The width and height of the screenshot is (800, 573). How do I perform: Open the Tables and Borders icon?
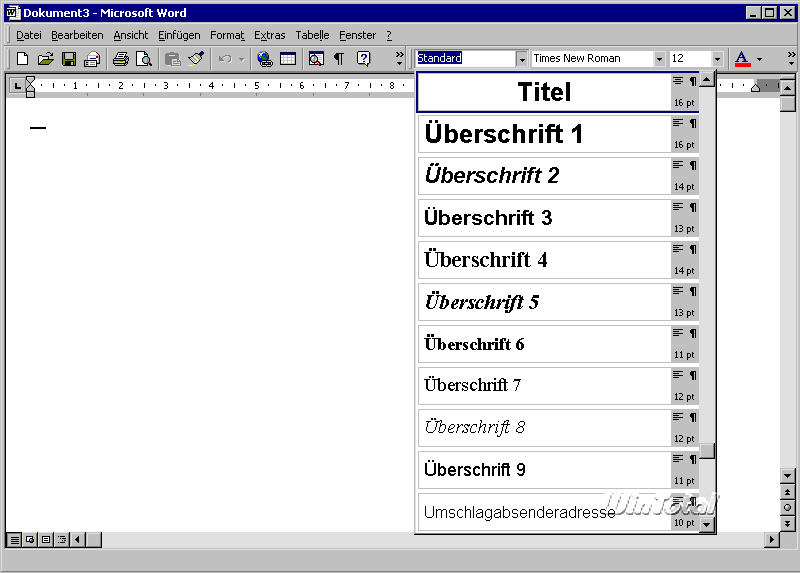pos(288,59)
